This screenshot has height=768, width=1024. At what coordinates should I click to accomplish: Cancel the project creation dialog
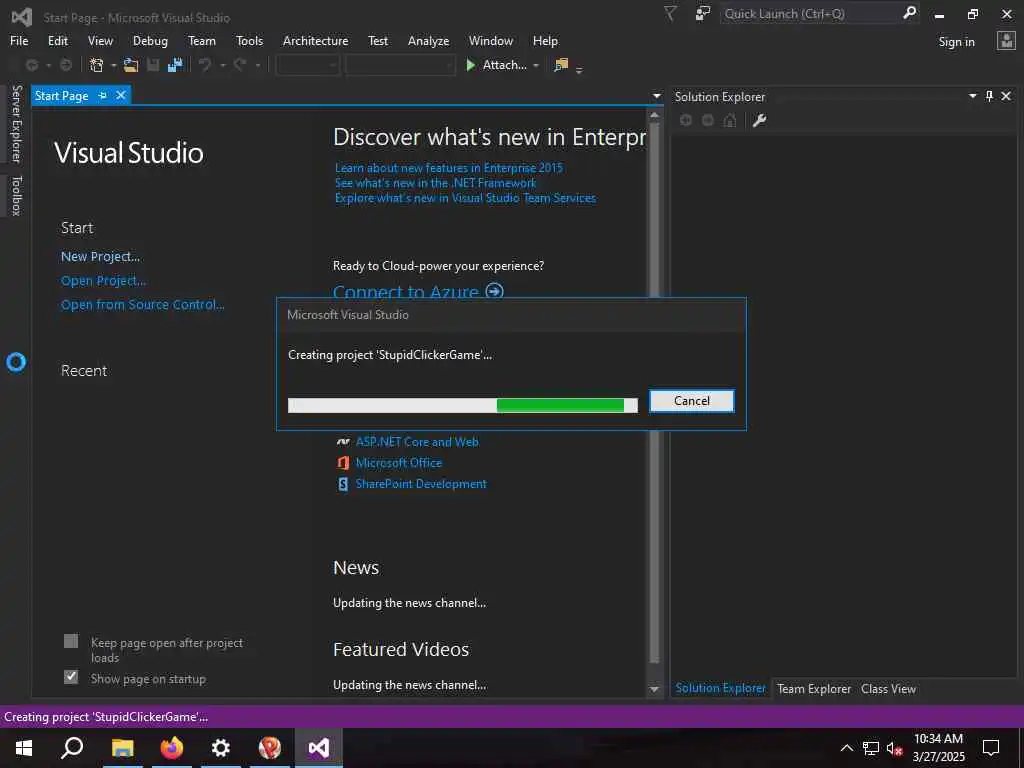point(692,401)
